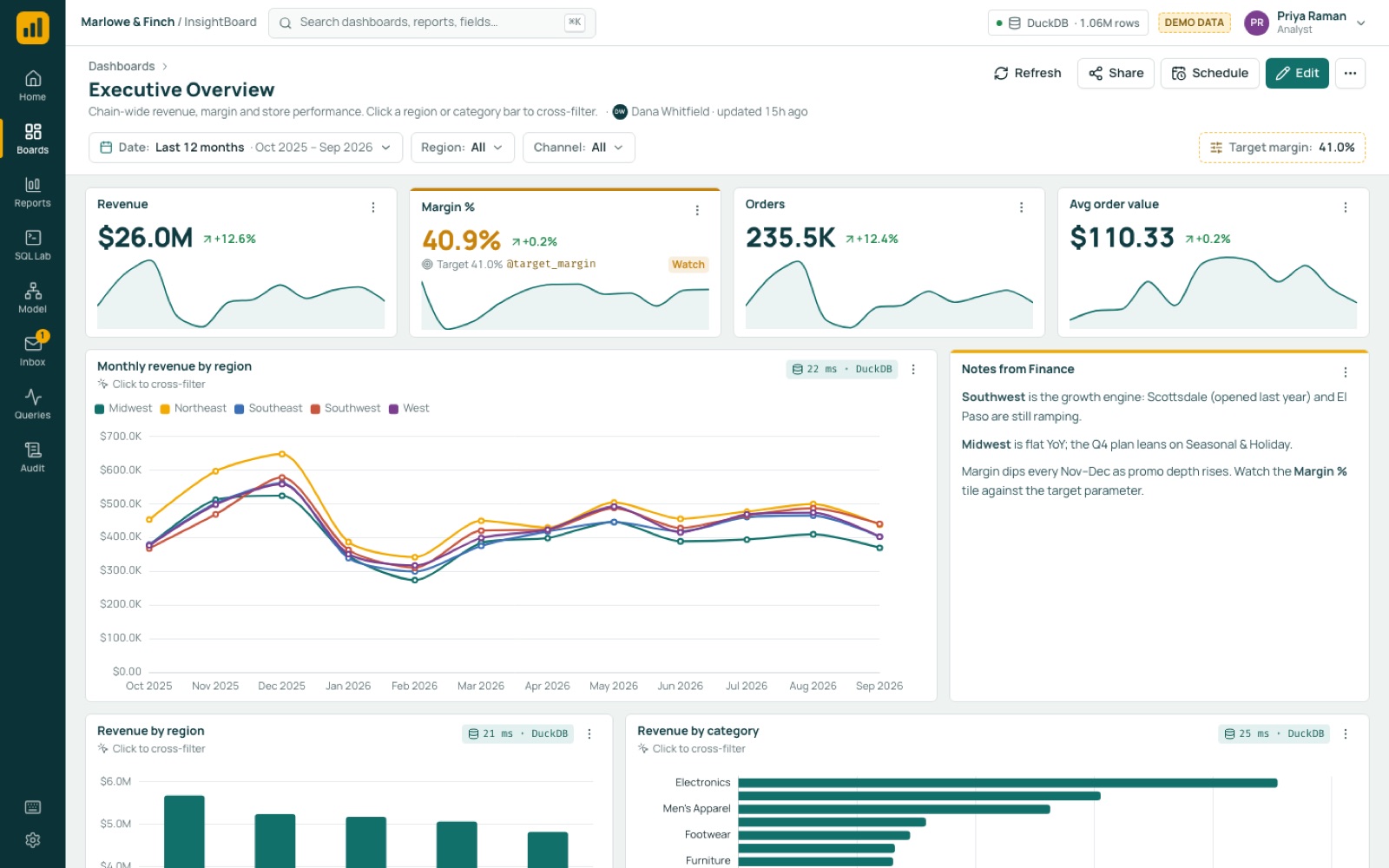Open Boards in the sidebar
Image resolution: width=1389 pixels, height=868 pixels.
point(32,139)
